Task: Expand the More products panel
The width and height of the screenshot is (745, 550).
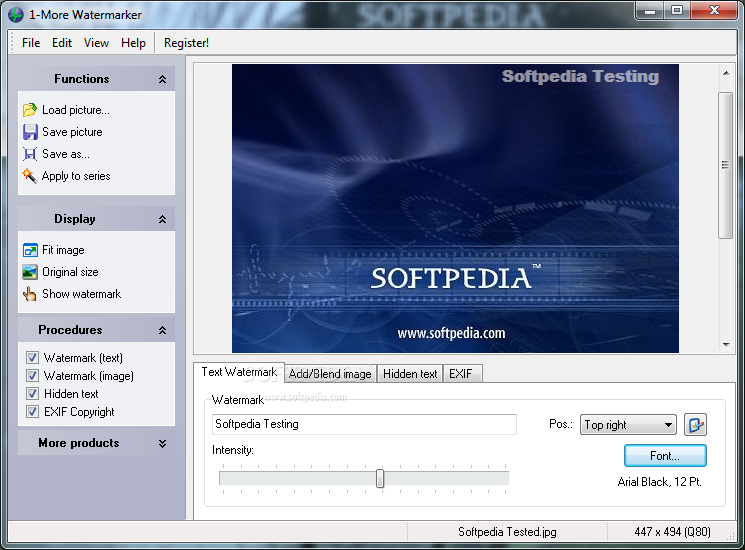Action: 162,443
